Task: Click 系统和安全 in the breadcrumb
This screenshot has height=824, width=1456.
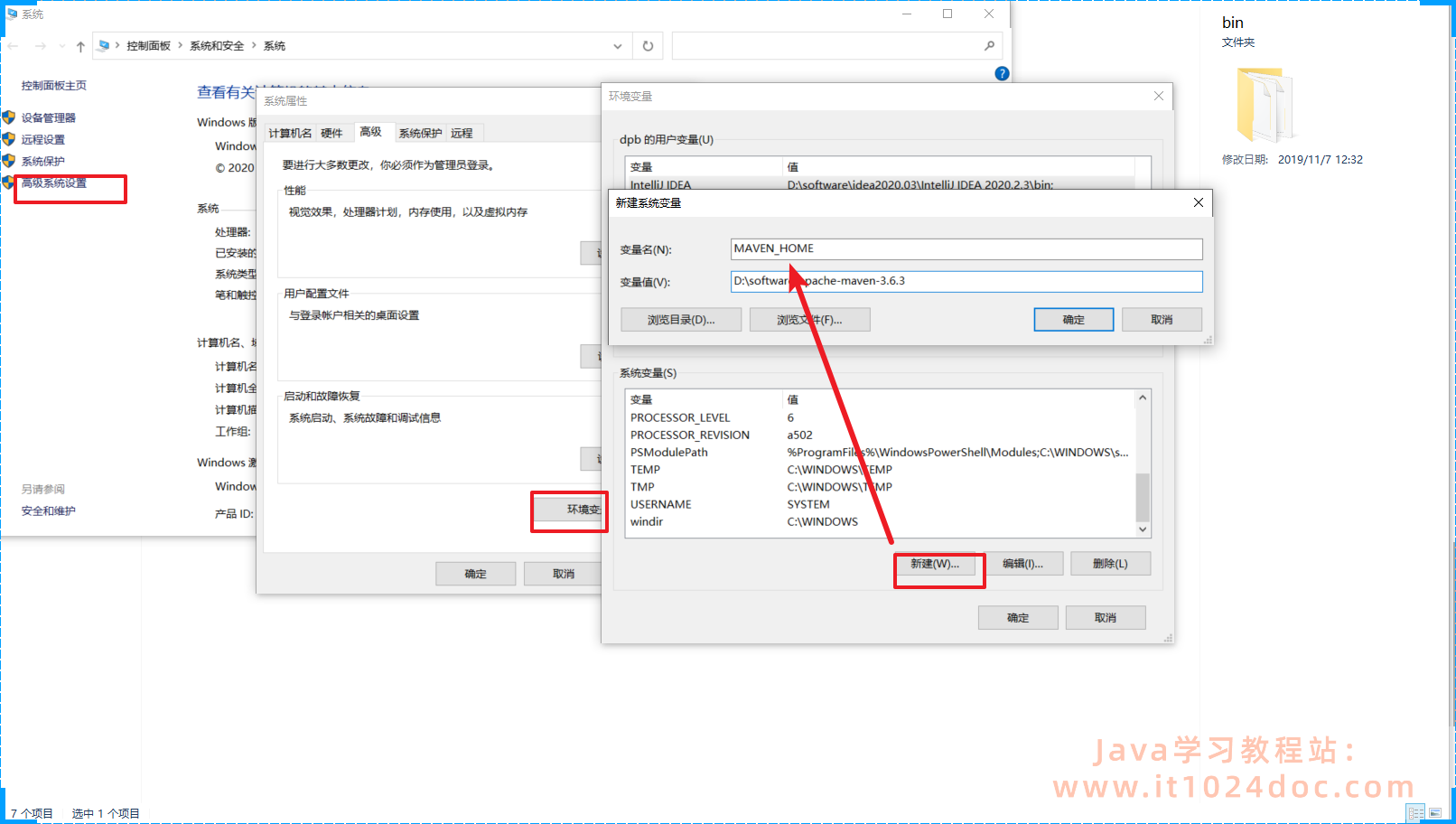Action: click(217, 46)
